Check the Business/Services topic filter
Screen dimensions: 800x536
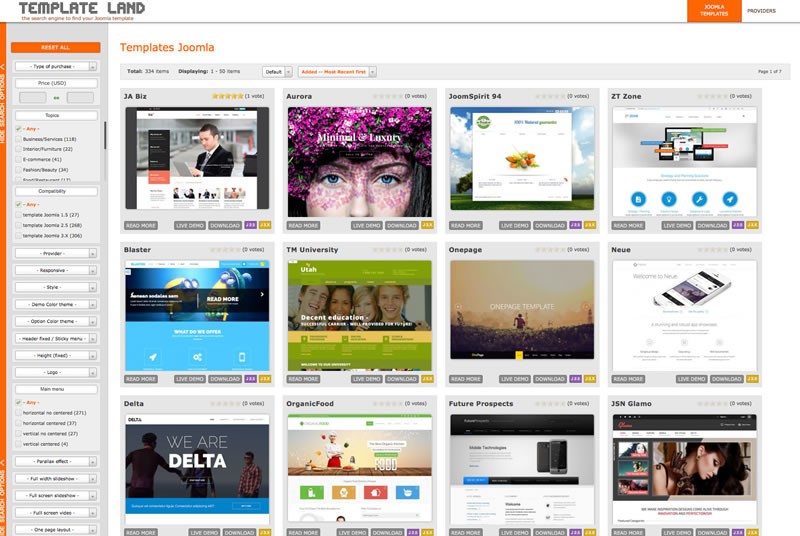coord(18,139)
